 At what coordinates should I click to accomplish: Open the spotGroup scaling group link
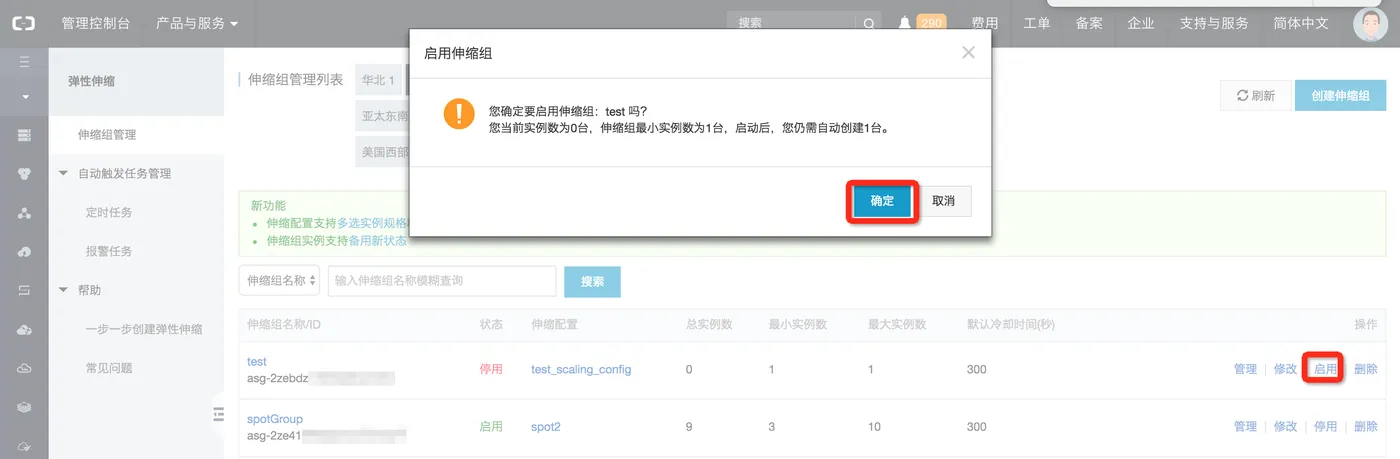(x=275, y=418)
